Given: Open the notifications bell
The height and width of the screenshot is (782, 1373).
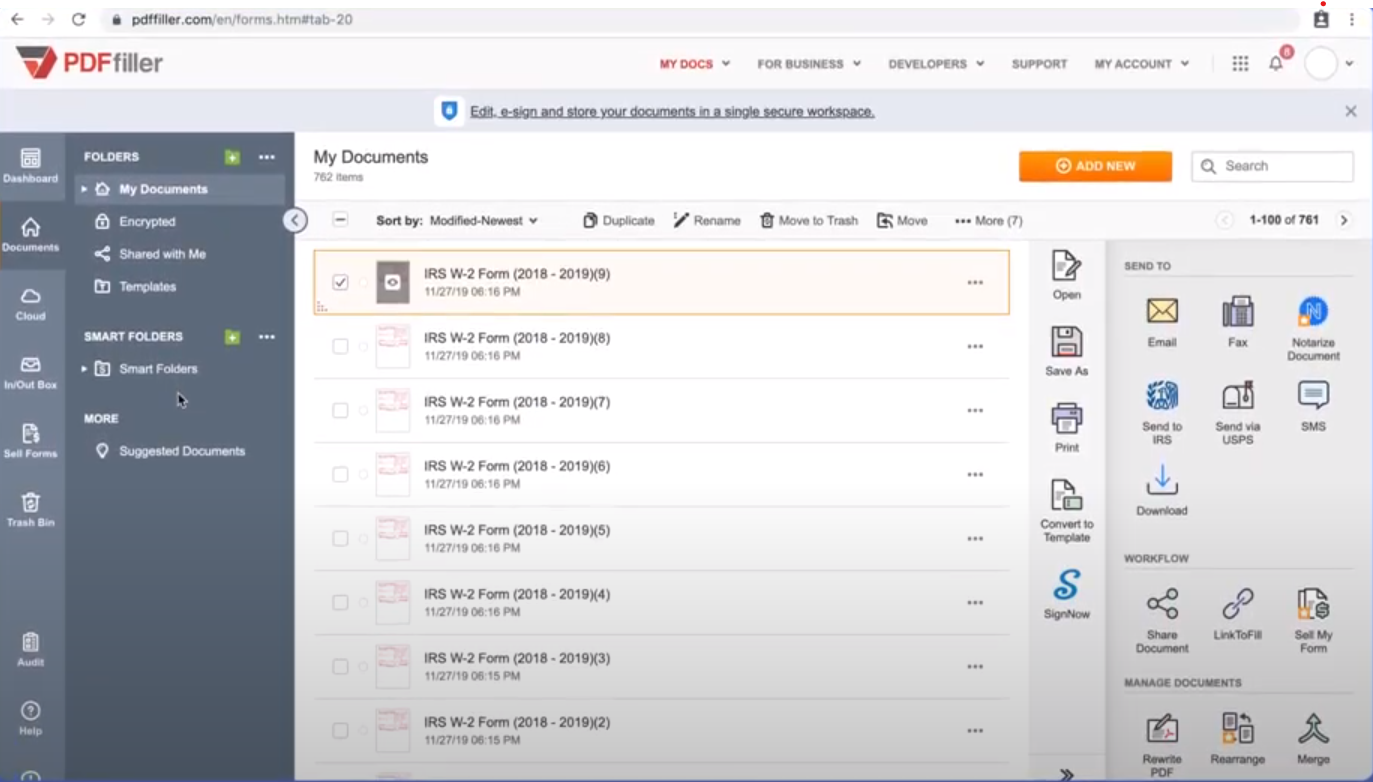Looking at the screenshot, I should [x=1277, y=63].
